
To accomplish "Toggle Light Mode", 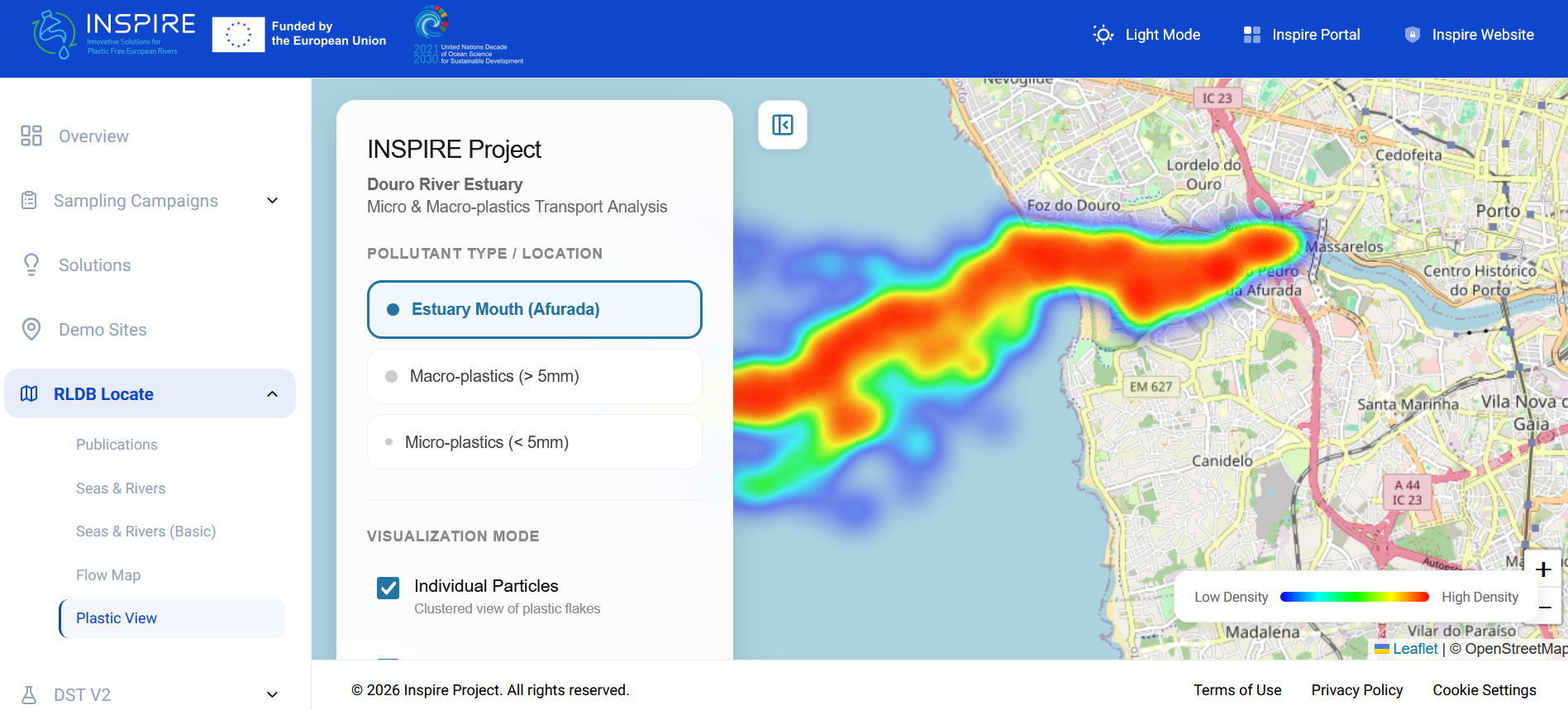I will [x=1146, y=35].
